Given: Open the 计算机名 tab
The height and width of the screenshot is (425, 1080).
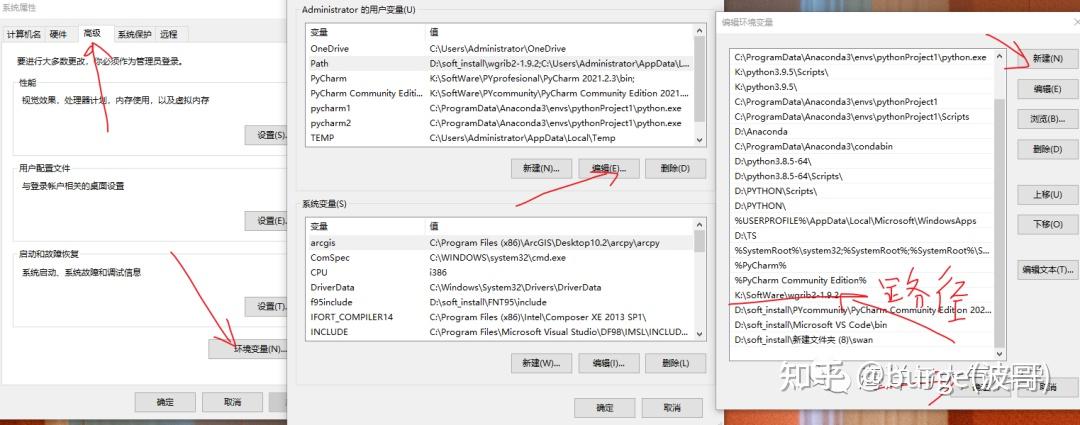Looking at the screenshot, I should coord(24,34).
